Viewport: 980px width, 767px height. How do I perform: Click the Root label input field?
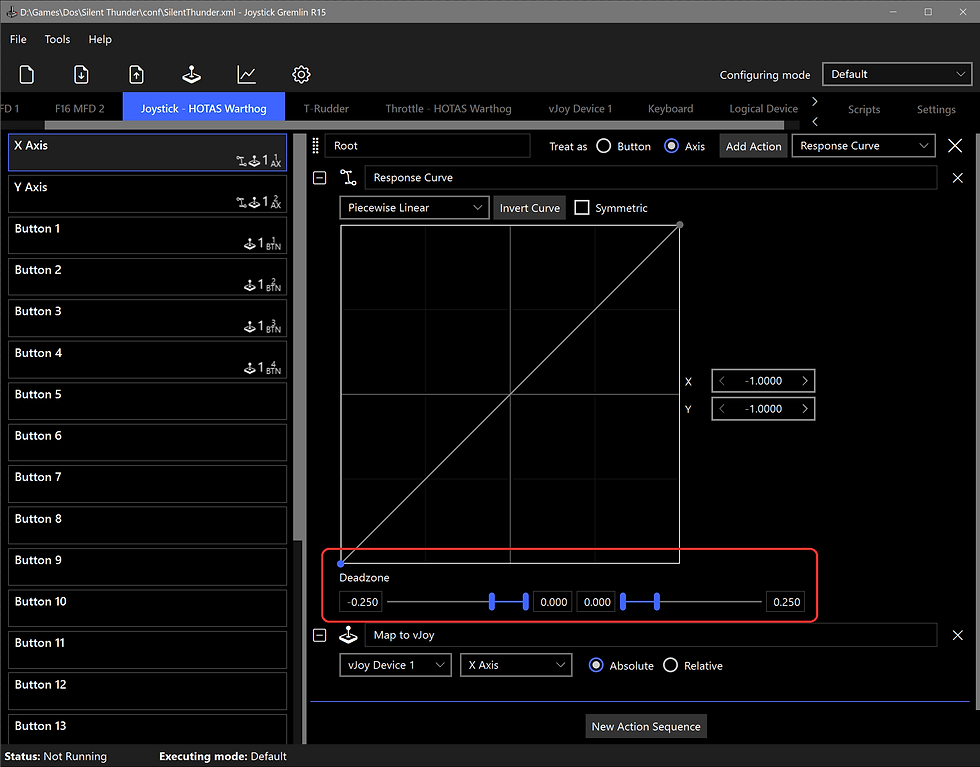(428, 146)
